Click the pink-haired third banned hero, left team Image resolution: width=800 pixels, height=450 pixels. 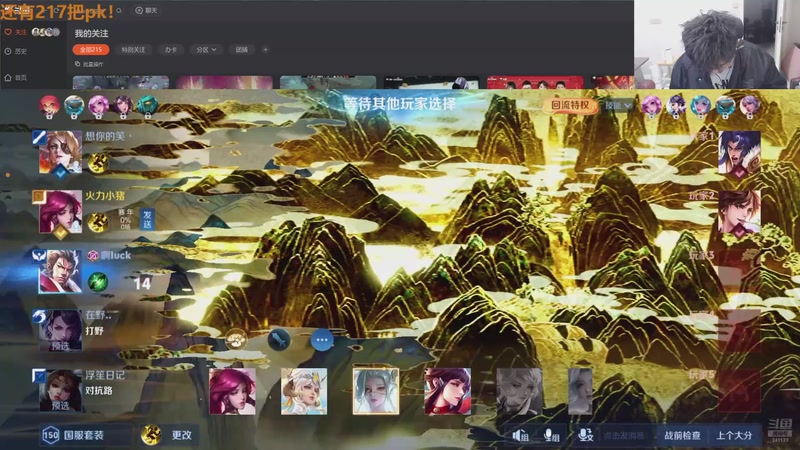point(98,106)
